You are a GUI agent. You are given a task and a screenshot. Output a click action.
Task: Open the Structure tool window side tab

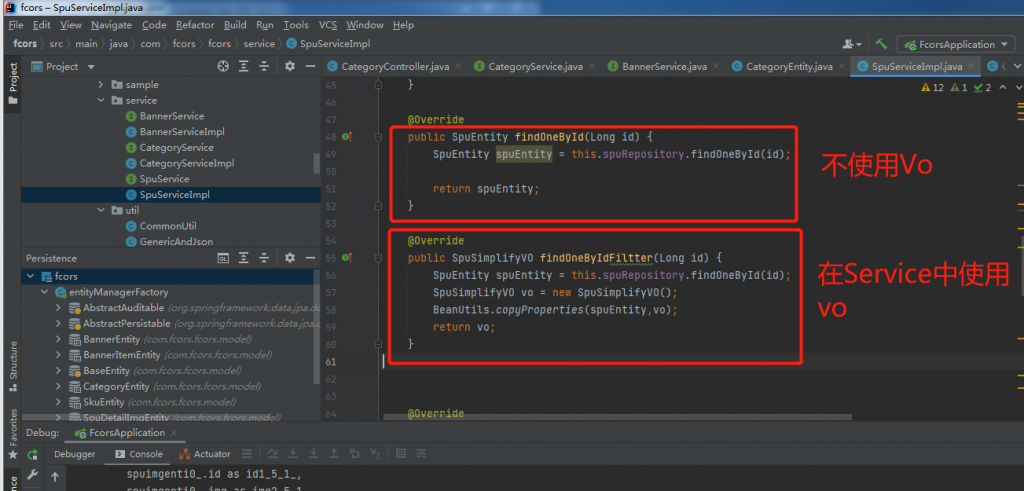tap(12, 365)
